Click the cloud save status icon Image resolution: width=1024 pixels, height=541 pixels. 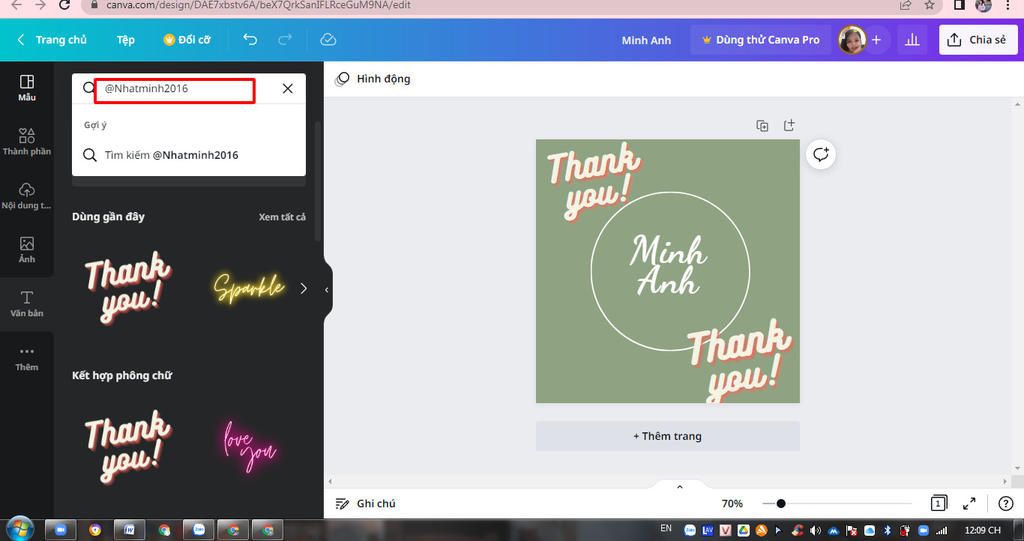coord(328,40)
